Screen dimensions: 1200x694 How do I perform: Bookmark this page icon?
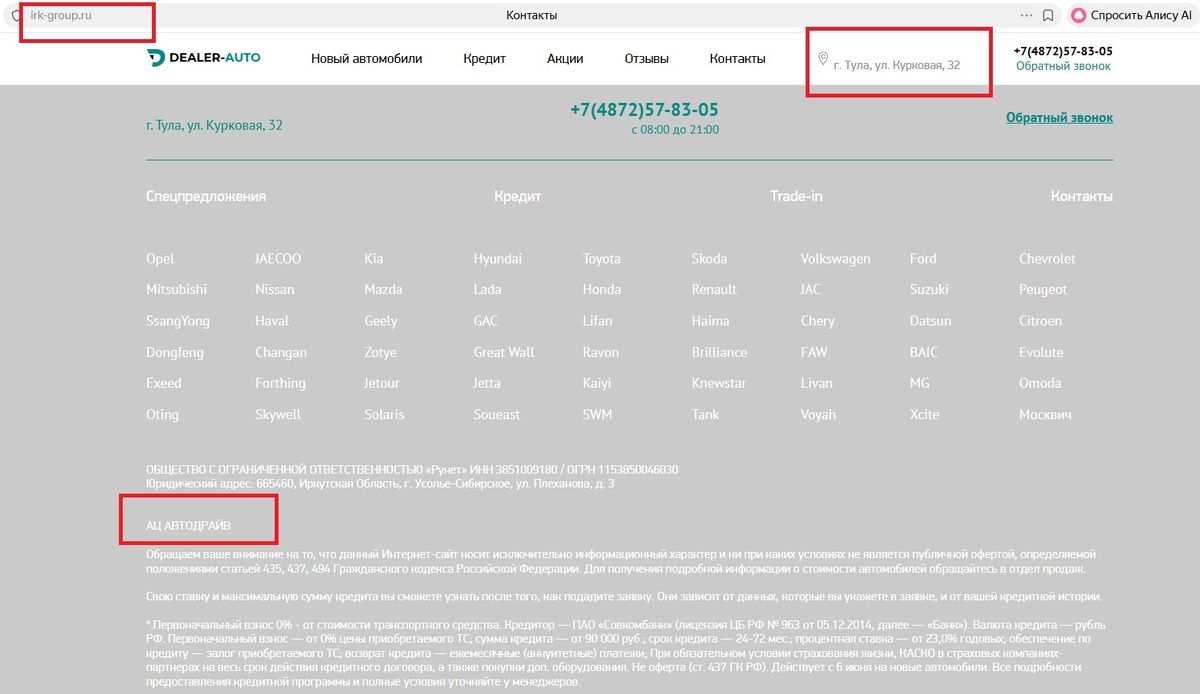(x=1048, y=15)
